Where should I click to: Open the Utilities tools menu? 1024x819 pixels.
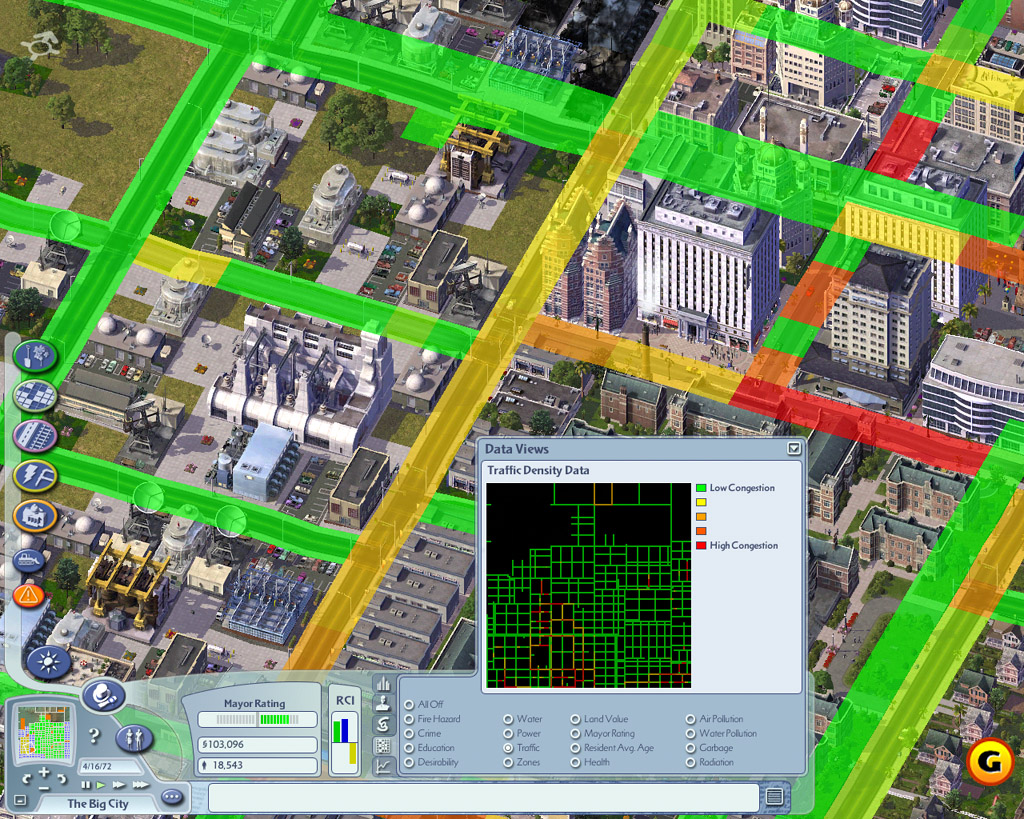35,475
